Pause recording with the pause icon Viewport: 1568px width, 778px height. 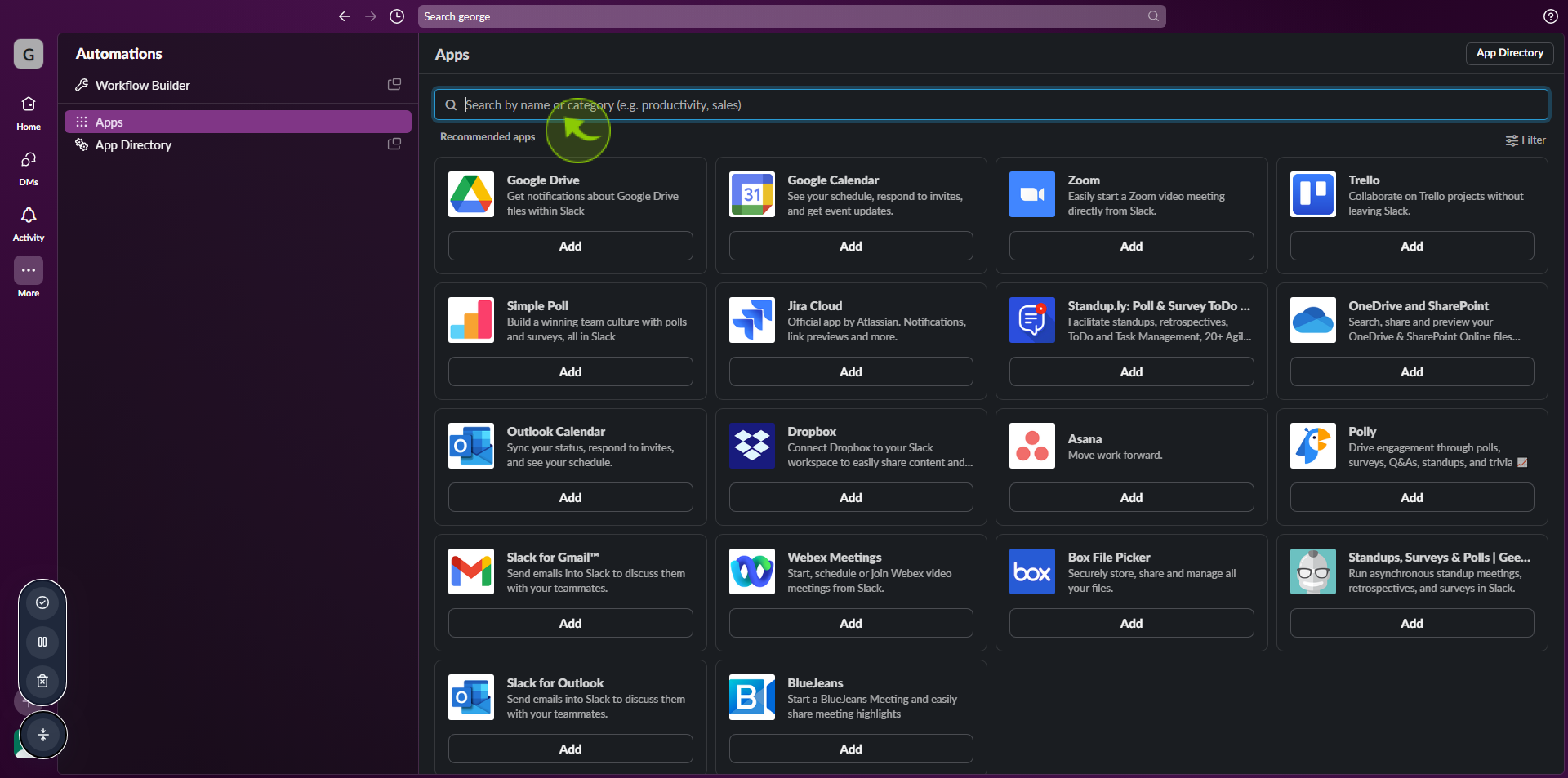[x=42, y=642]
